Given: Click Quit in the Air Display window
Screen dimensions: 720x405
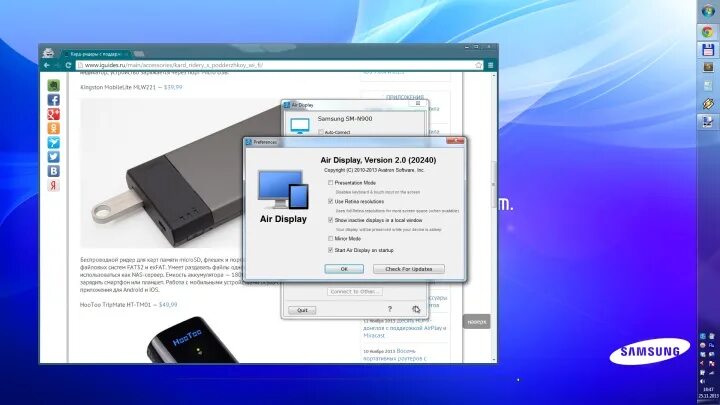Looking at the screenshot, I should click(x=302, y=310).
